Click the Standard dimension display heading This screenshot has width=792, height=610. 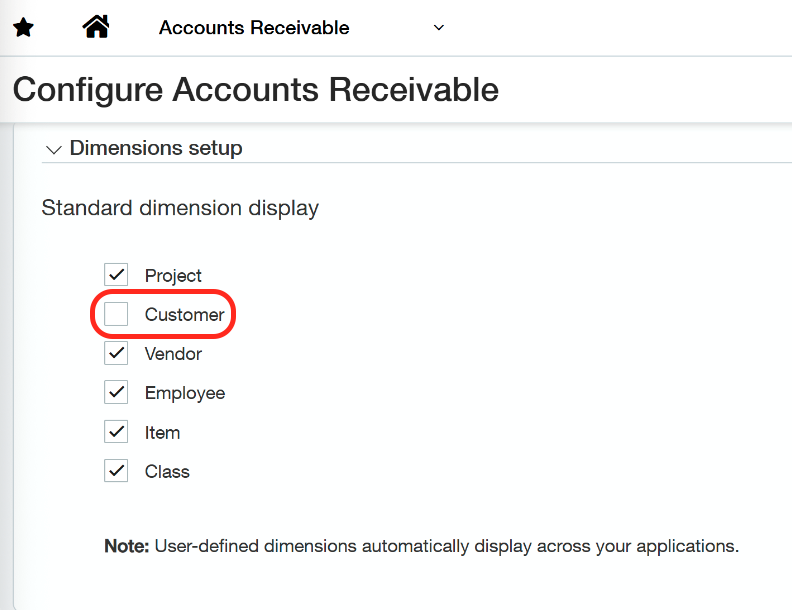180,209
